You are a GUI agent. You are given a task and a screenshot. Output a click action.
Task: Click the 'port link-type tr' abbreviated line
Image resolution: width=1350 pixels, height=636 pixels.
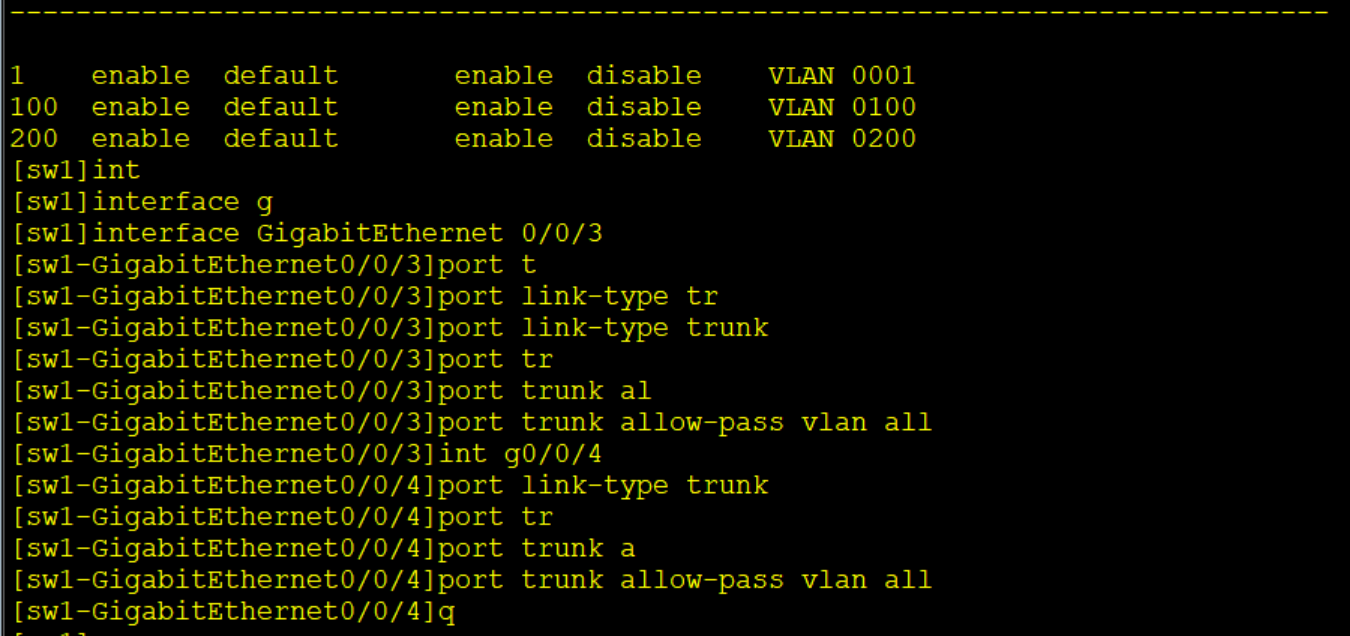(x=364, y=297)
